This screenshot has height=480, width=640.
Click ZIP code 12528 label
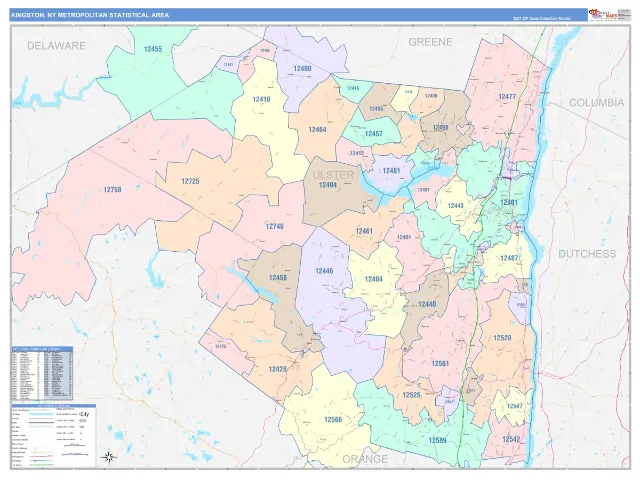tap(502, 338)
